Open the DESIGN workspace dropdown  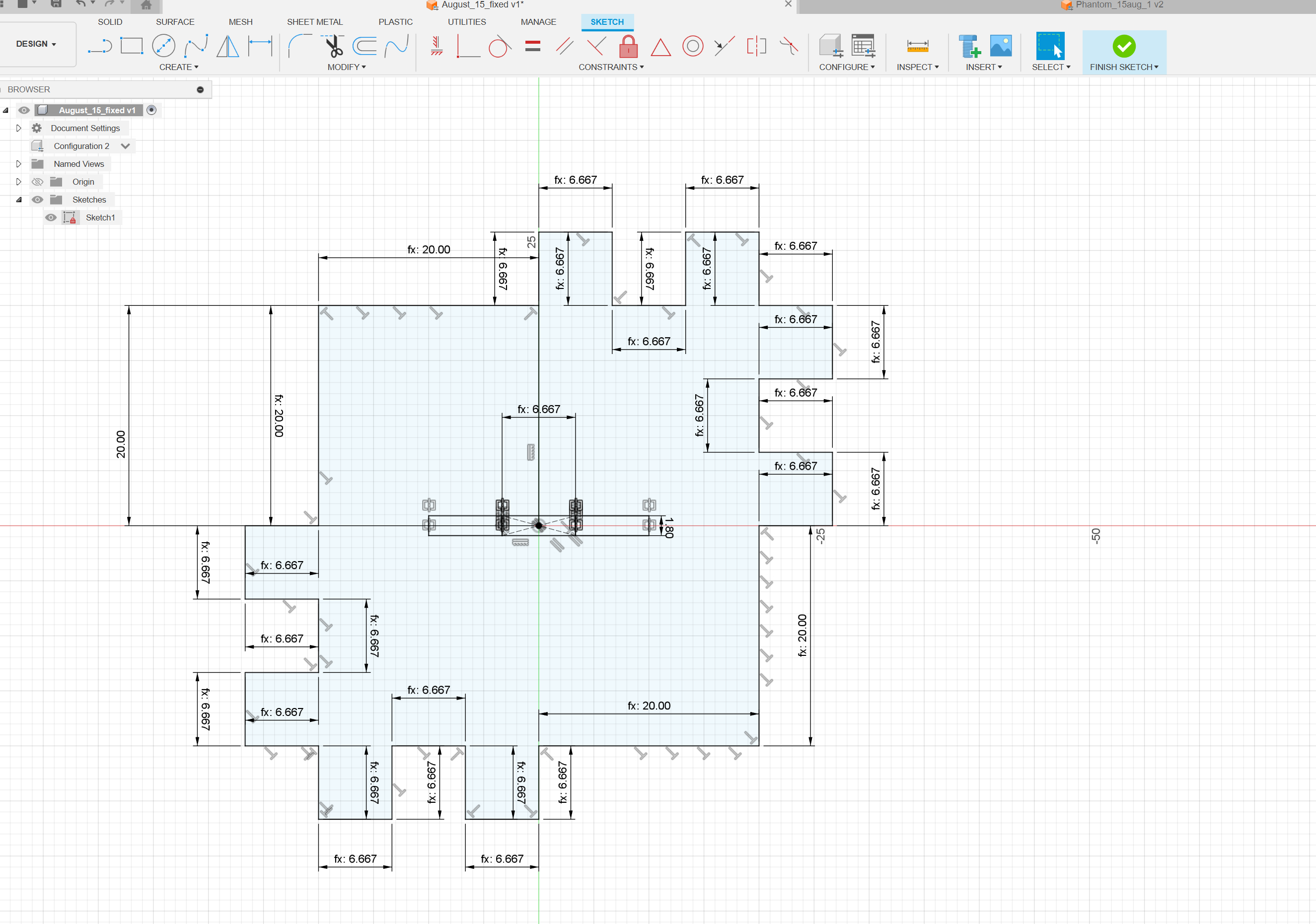point(36,44)
